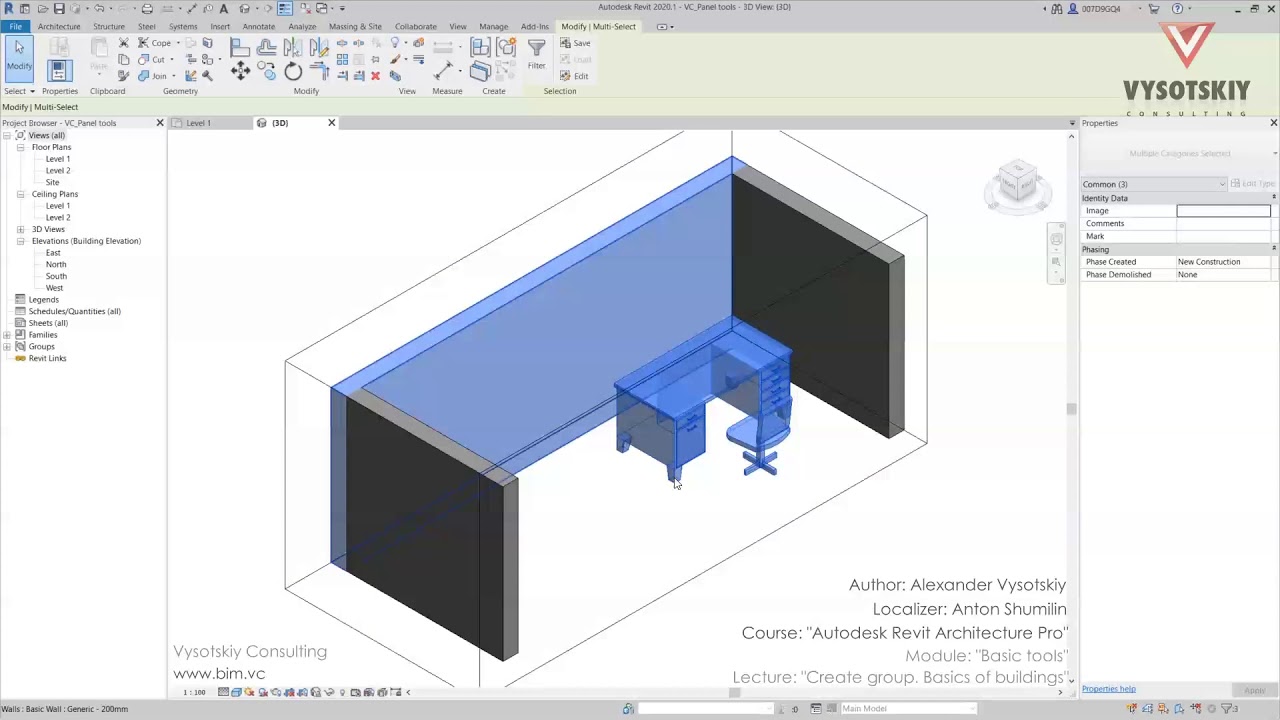
Task: Toggle Thin Lines in quick access toolbar
Action: tap(285, 8)
